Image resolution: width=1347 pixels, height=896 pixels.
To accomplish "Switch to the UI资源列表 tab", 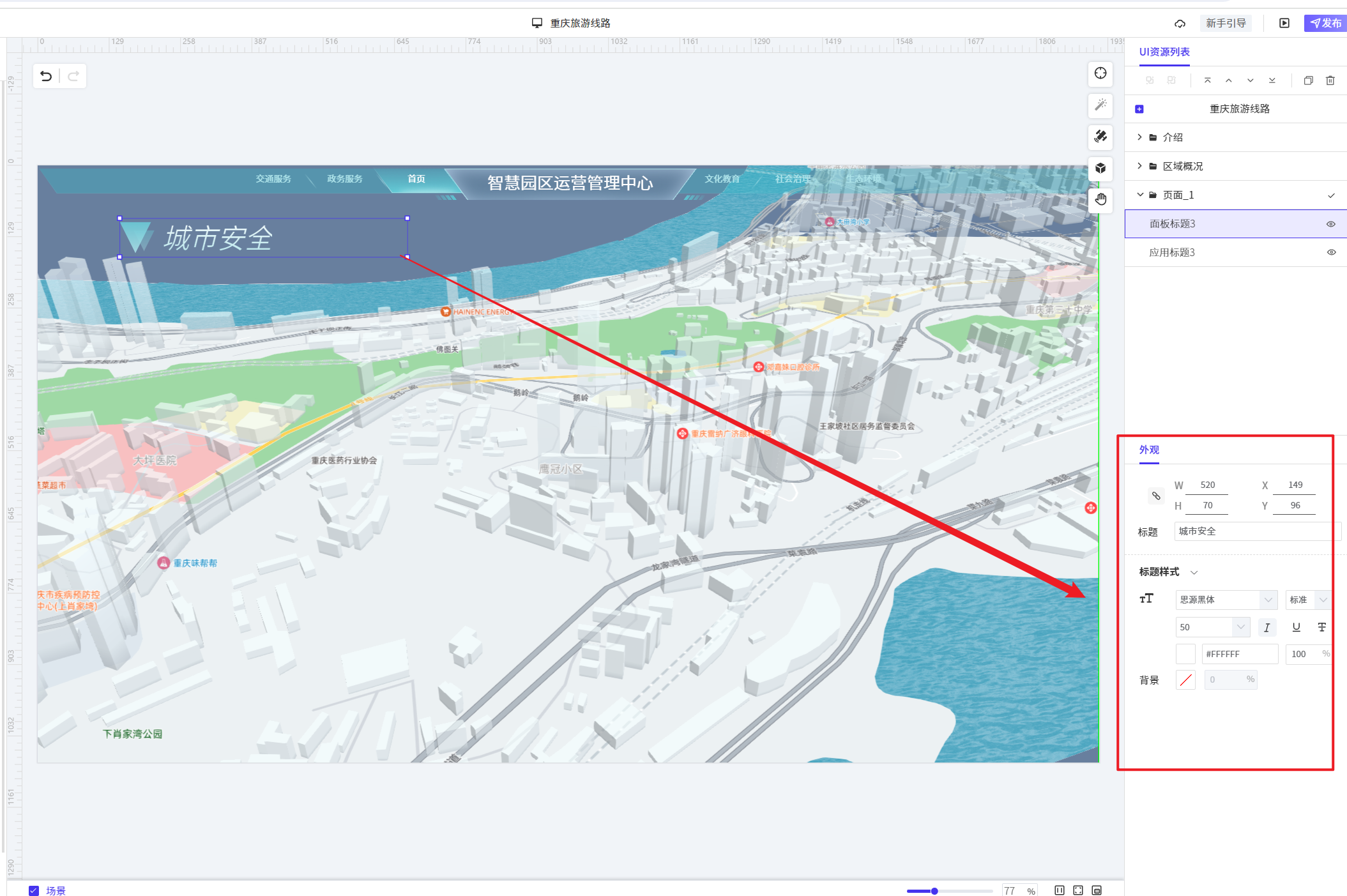I will click(x=1164, y=52).
